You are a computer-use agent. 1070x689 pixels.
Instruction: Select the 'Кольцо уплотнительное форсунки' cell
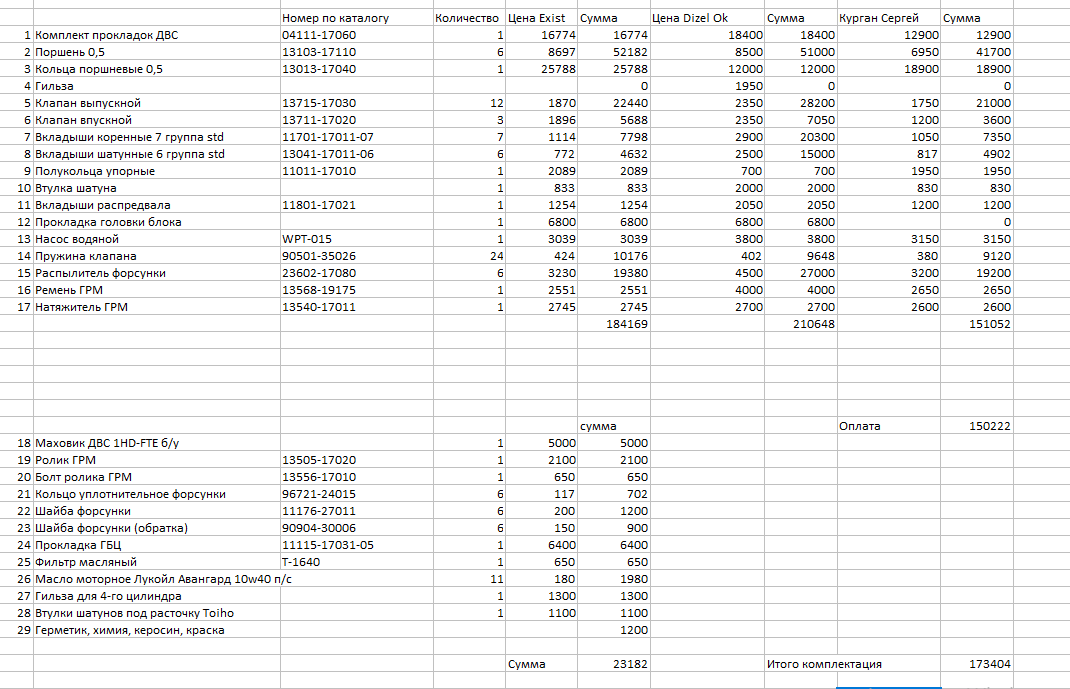pos(157,494)
